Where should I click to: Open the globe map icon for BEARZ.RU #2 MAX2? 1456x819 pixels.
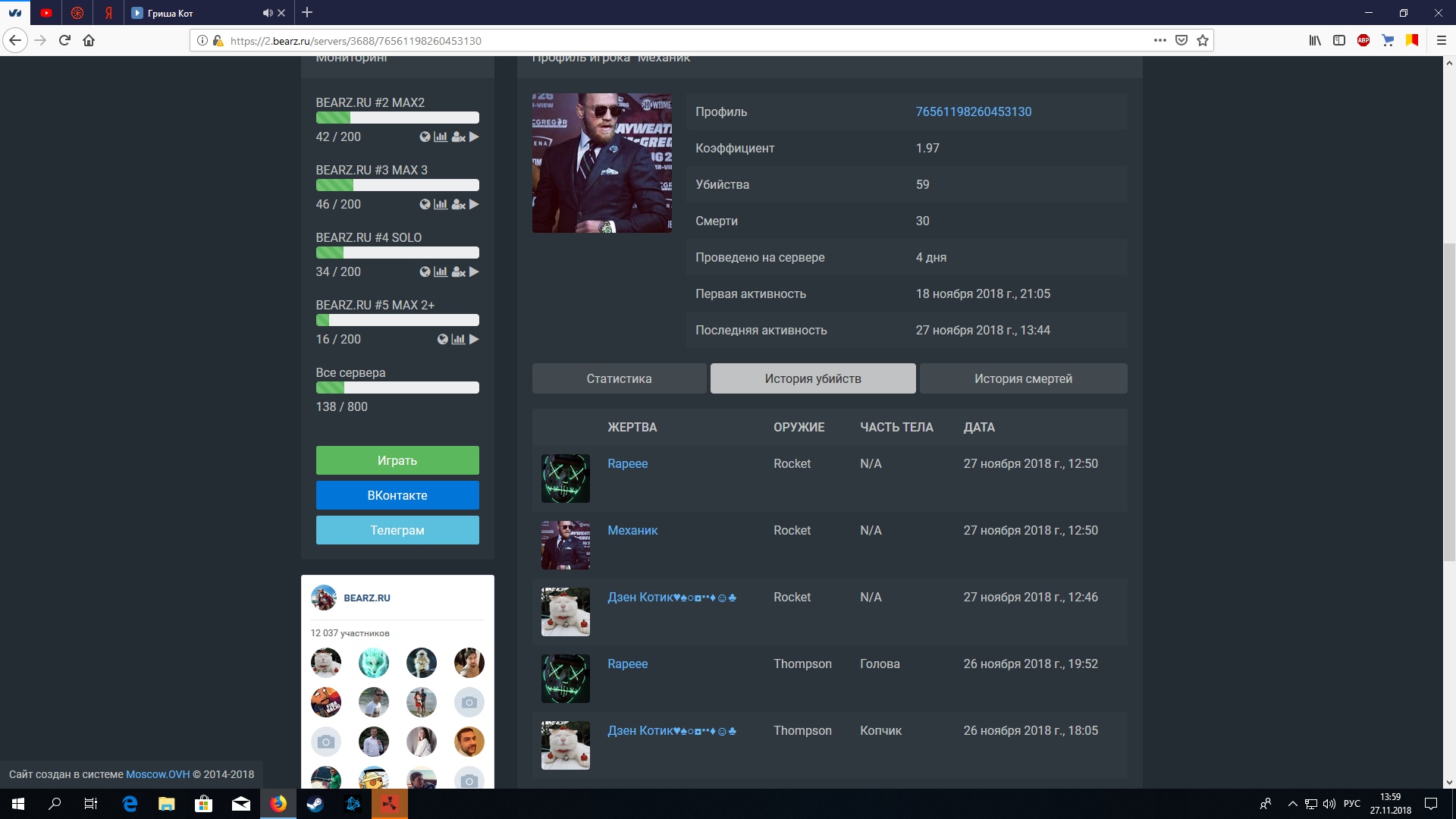click(x=425, y=137)
